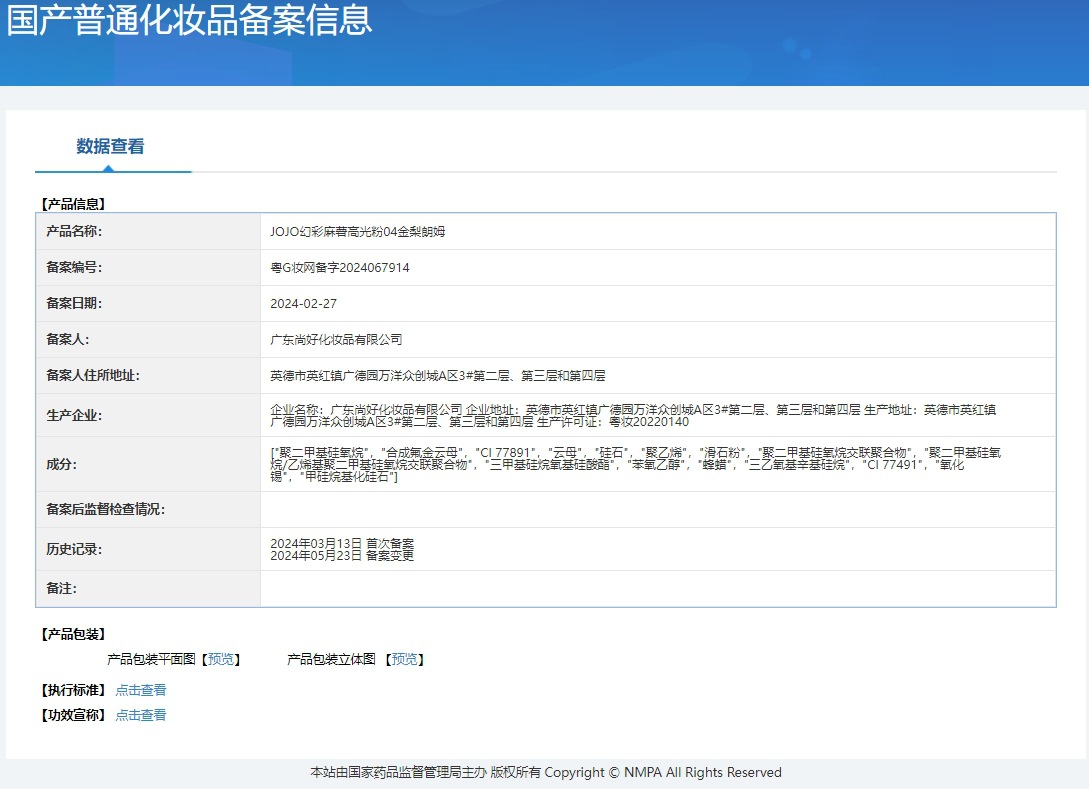Click the 产品名称 label
Image resolution: width=1089 pixels, height=789 pixels.
(x=74, y=231)
